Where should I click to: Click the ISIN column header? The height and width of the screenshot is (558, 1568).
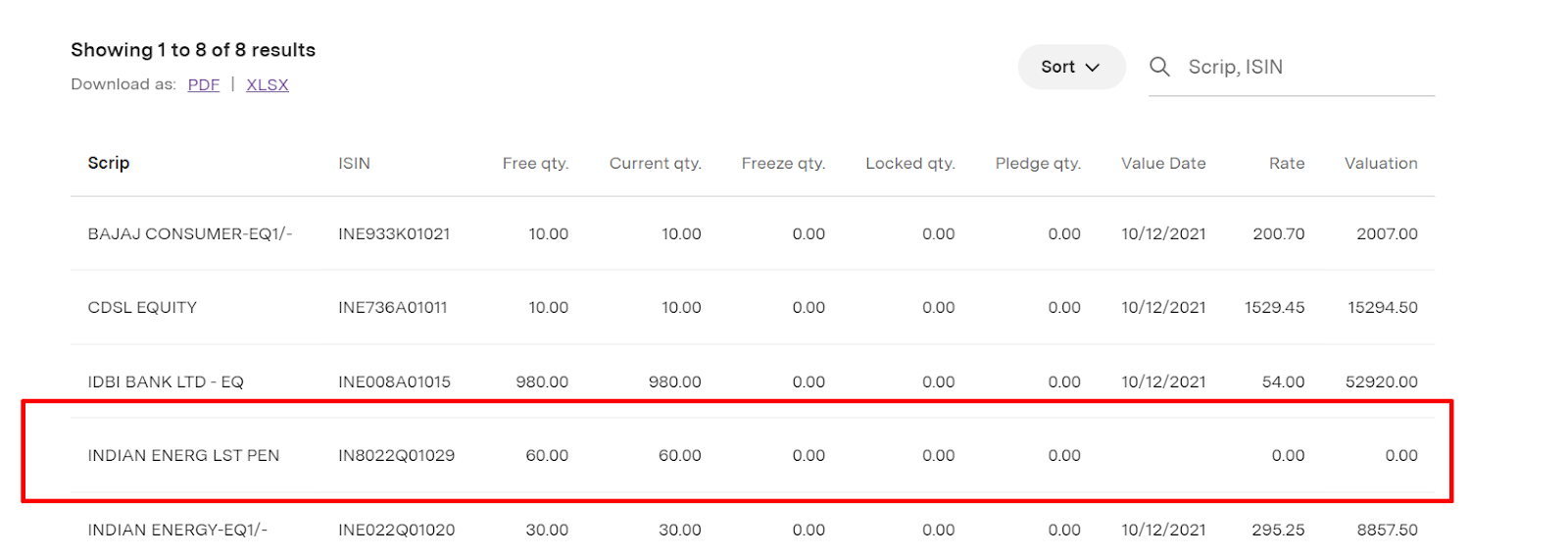(x=355, y=164)
